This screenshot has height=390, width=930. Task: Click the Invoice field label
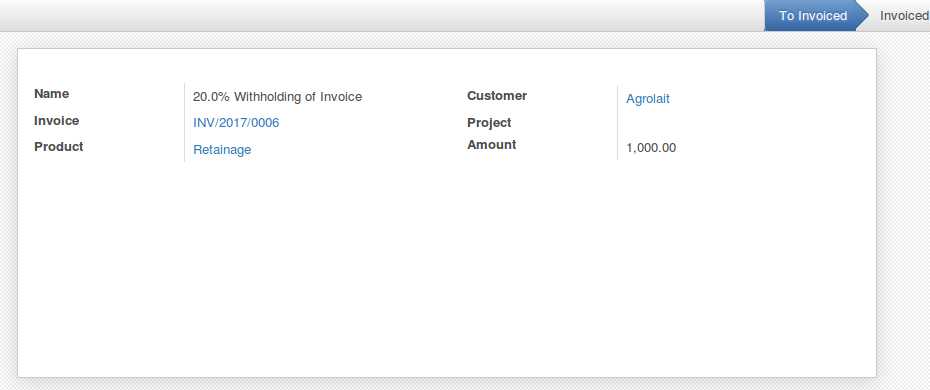pyautogui.click(x=56, y=120)
